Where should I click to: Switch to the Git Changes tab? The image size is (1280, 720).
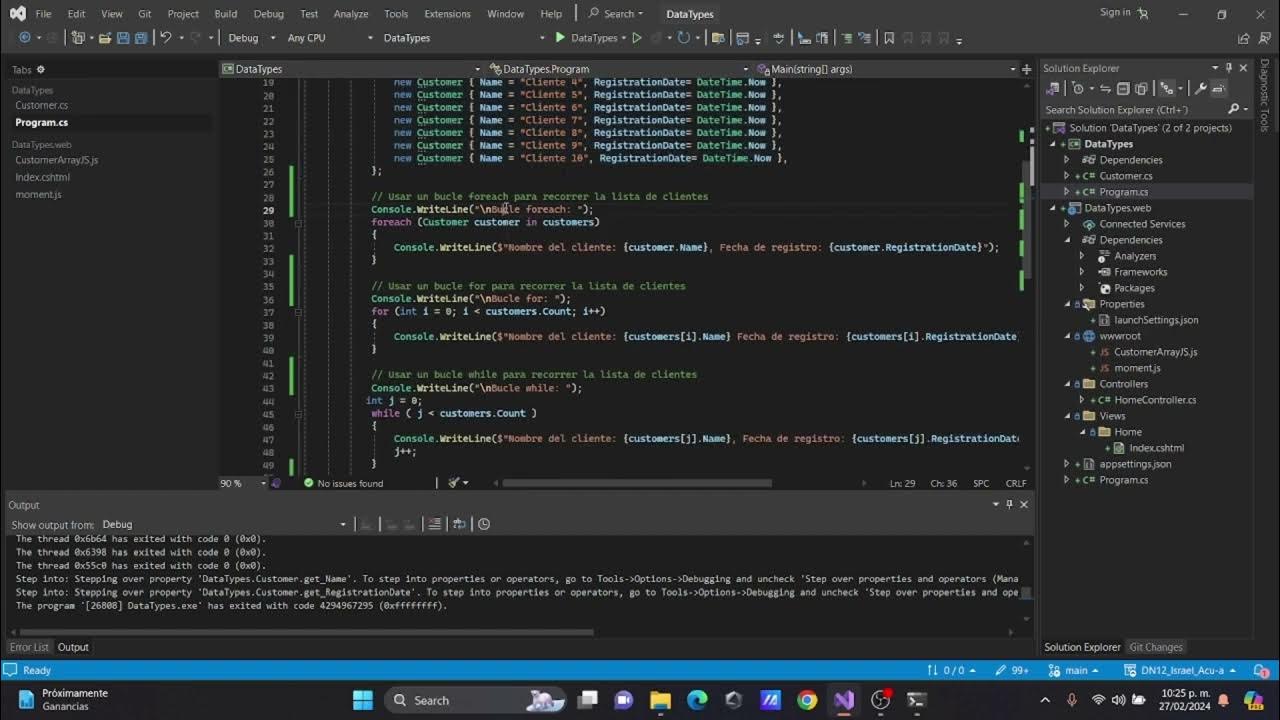coord(1155,647)
